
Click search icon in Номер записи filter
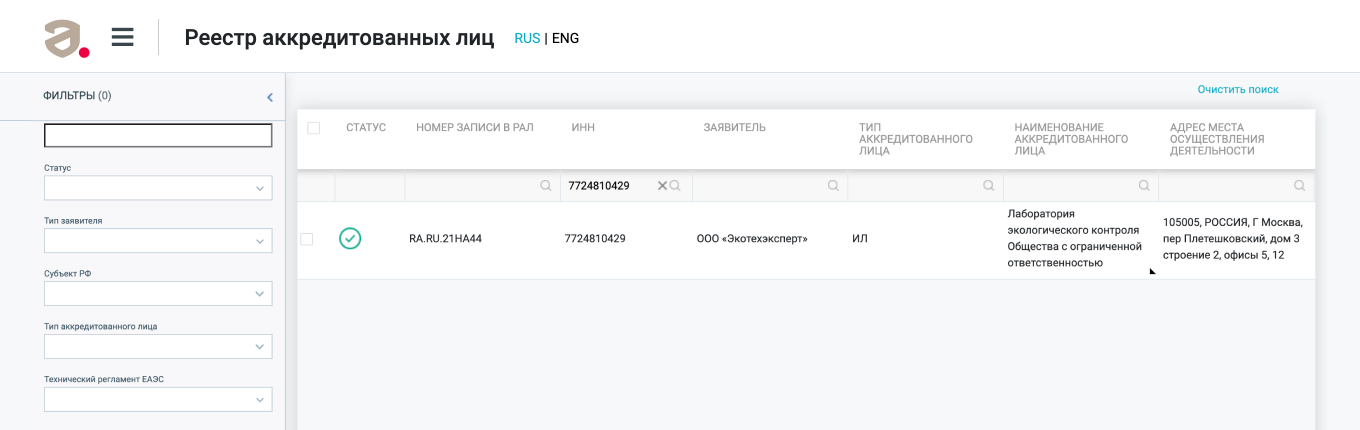tap(546, 186)
